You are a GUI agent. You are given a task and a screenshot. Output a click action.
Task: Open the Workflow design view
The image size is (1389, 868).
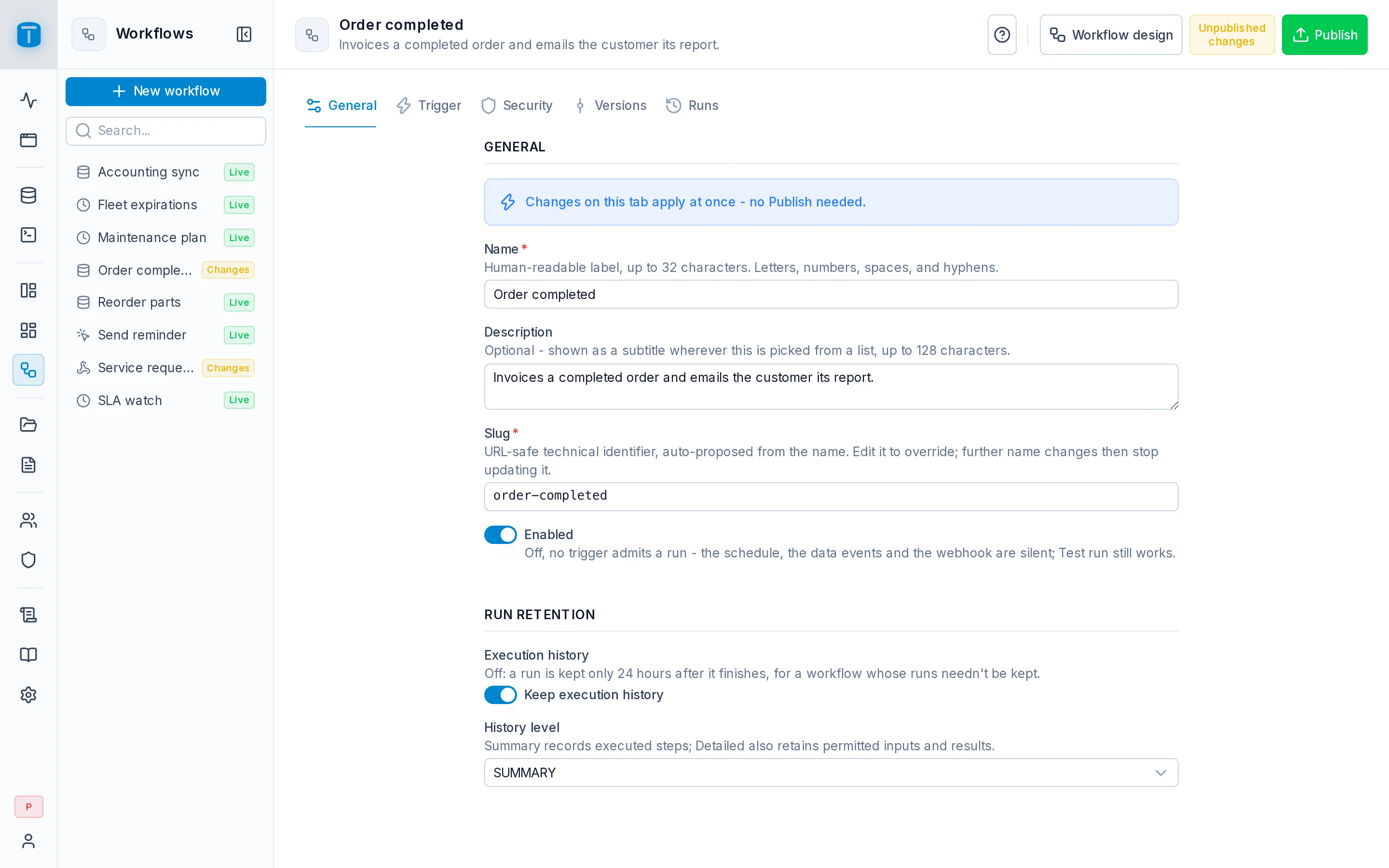(x=1111, y=34)
